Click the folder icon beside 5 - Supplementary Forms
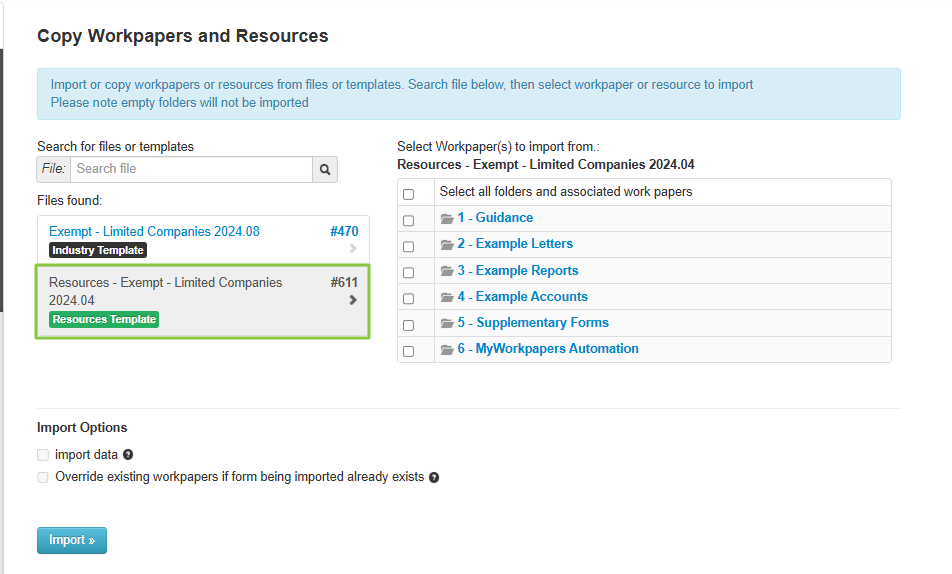This screenshot has width=952, height=574. click(x=447, y=324)
